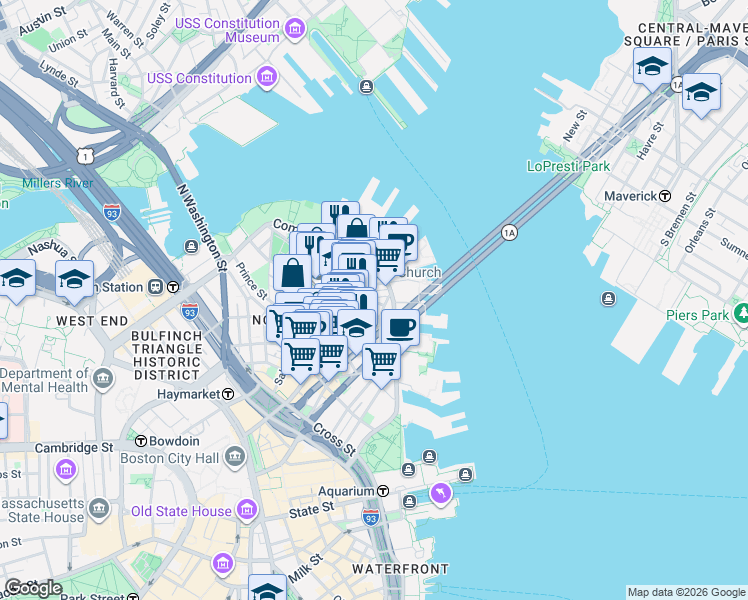Open the Massachusetts State House marker

pyautogui.click(x=99, y=509)
